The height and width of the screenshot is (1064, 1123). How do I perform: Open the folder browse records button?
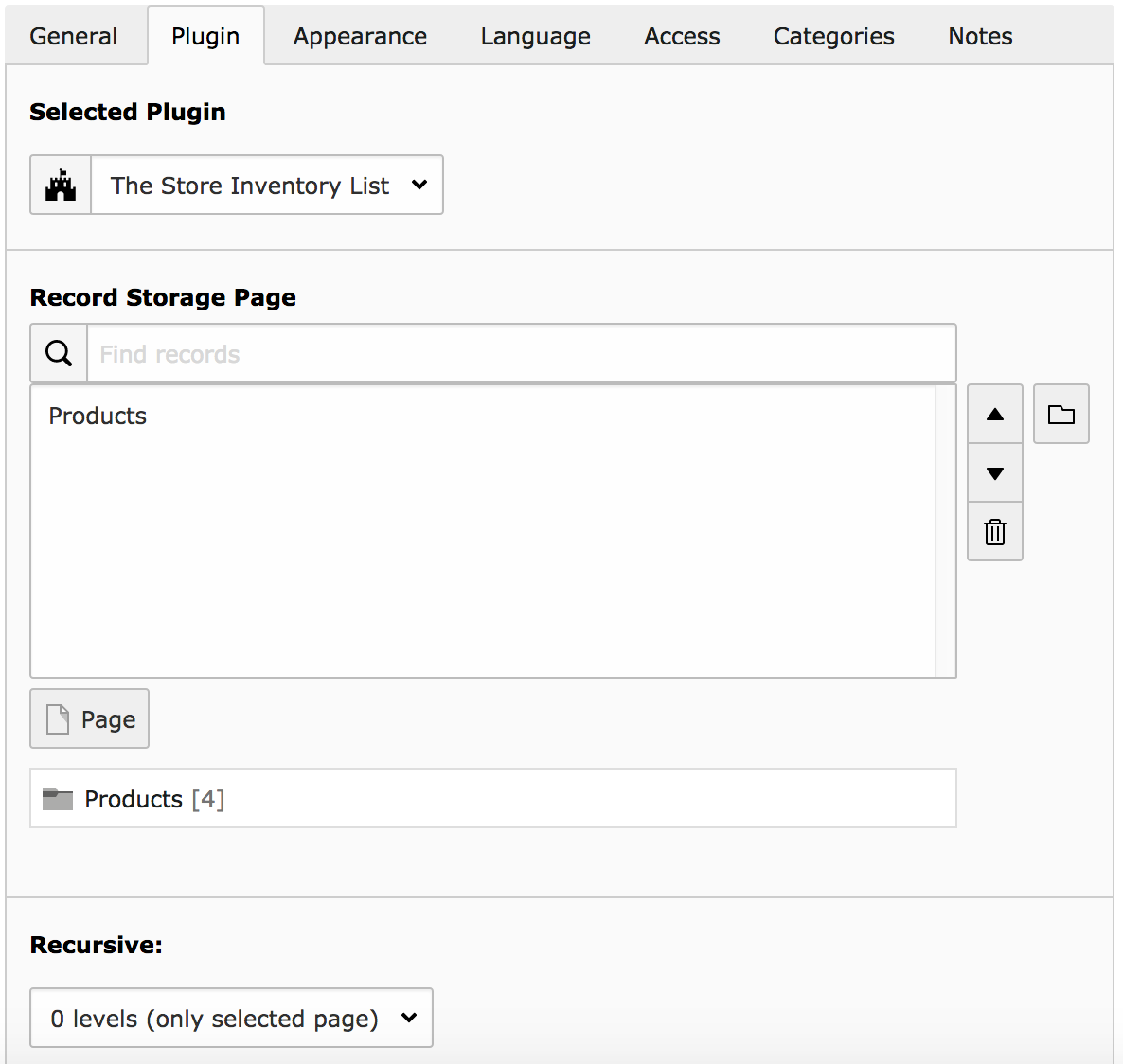tap(1061, 415)
